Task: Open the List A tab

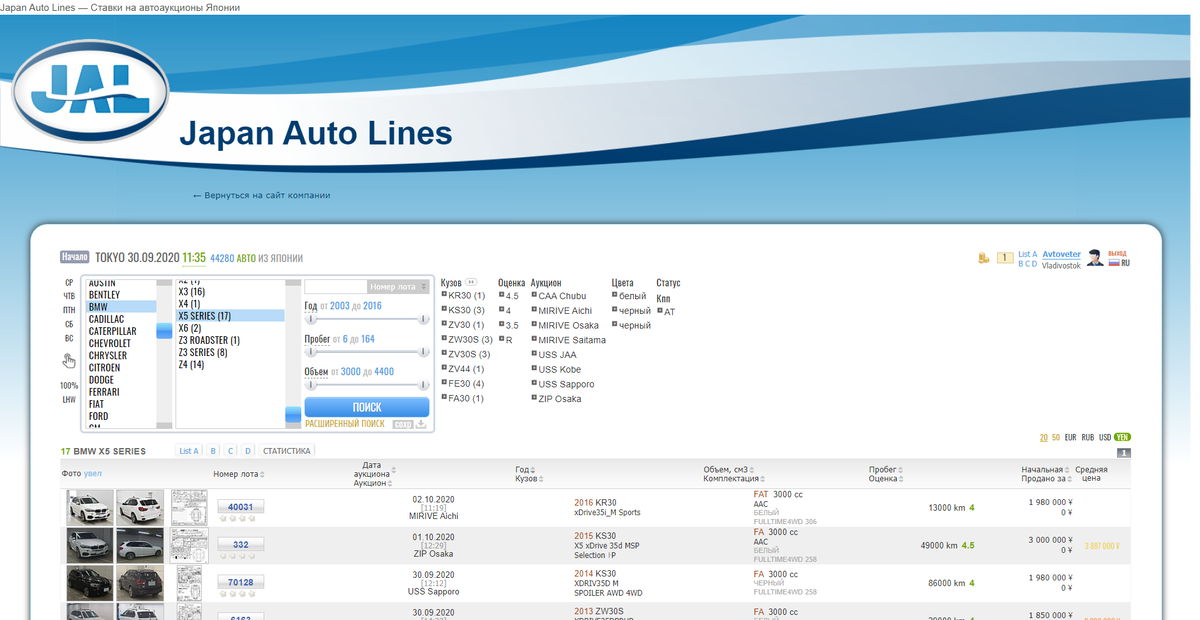Action: pyautogui.click(x=189, y=451)
